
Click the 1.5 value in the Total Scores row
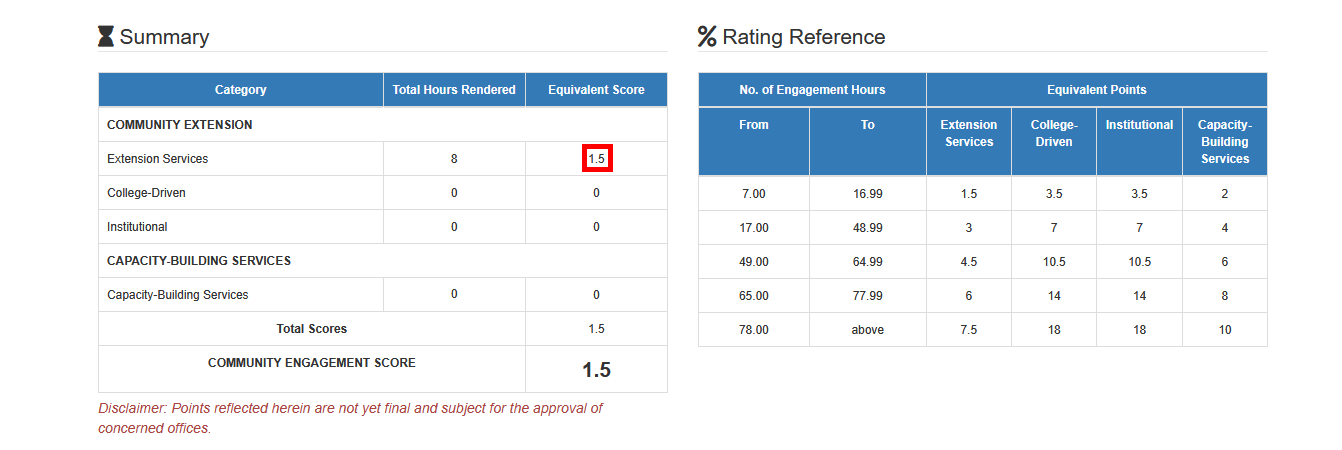[x=596, y=329]
